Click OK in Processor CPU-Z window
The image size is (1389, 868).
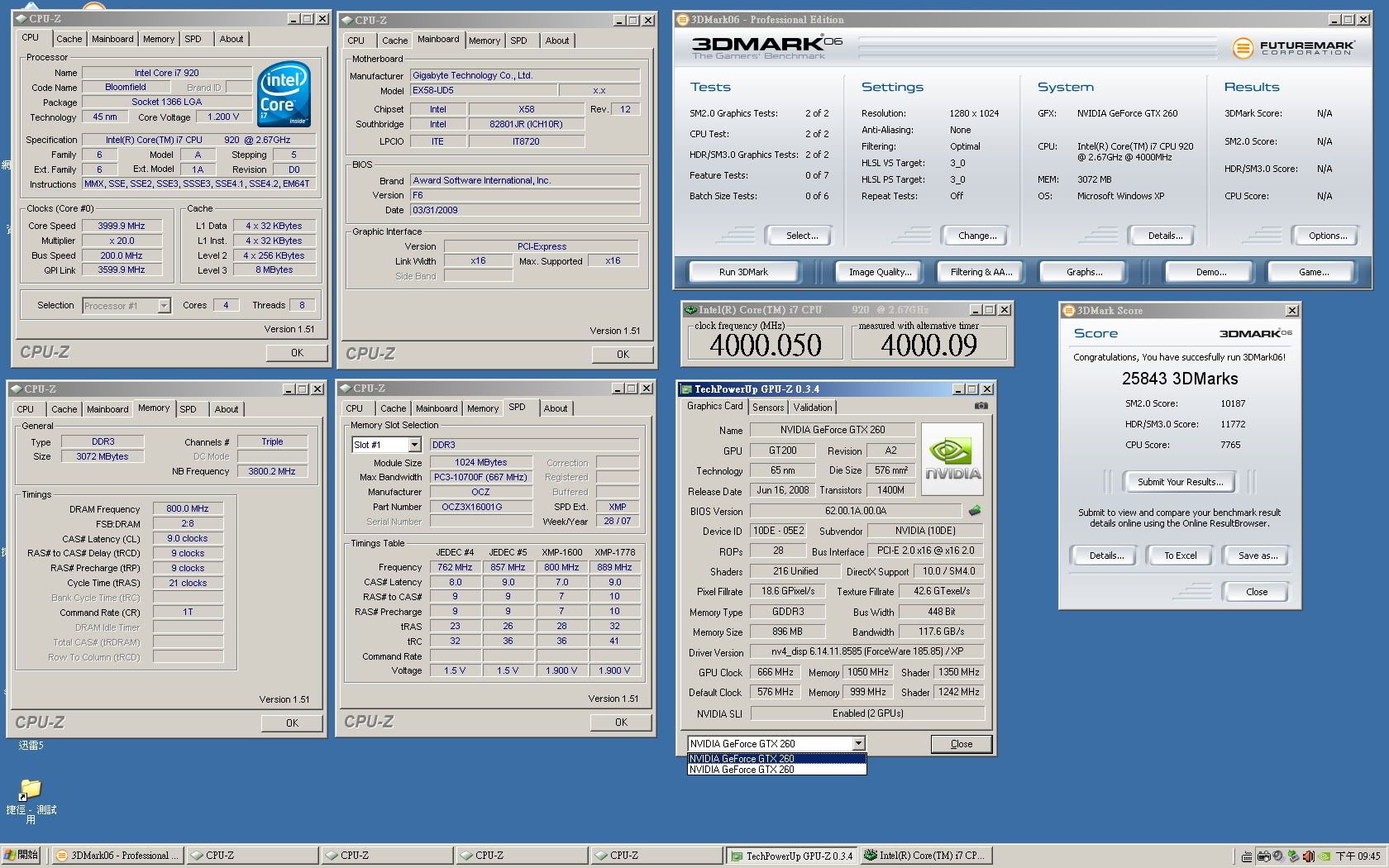coord(297,353)
